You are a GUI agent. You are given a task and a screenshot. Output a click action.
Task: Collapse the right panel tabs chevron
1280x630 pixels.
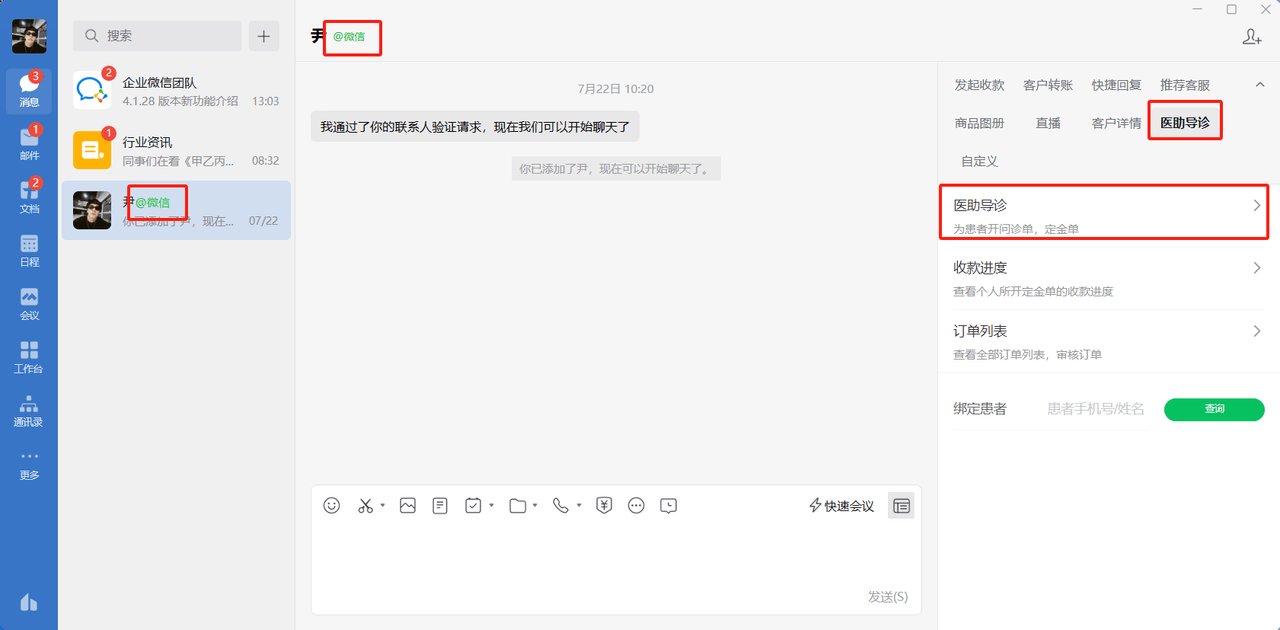click(x=1259, y=85)
